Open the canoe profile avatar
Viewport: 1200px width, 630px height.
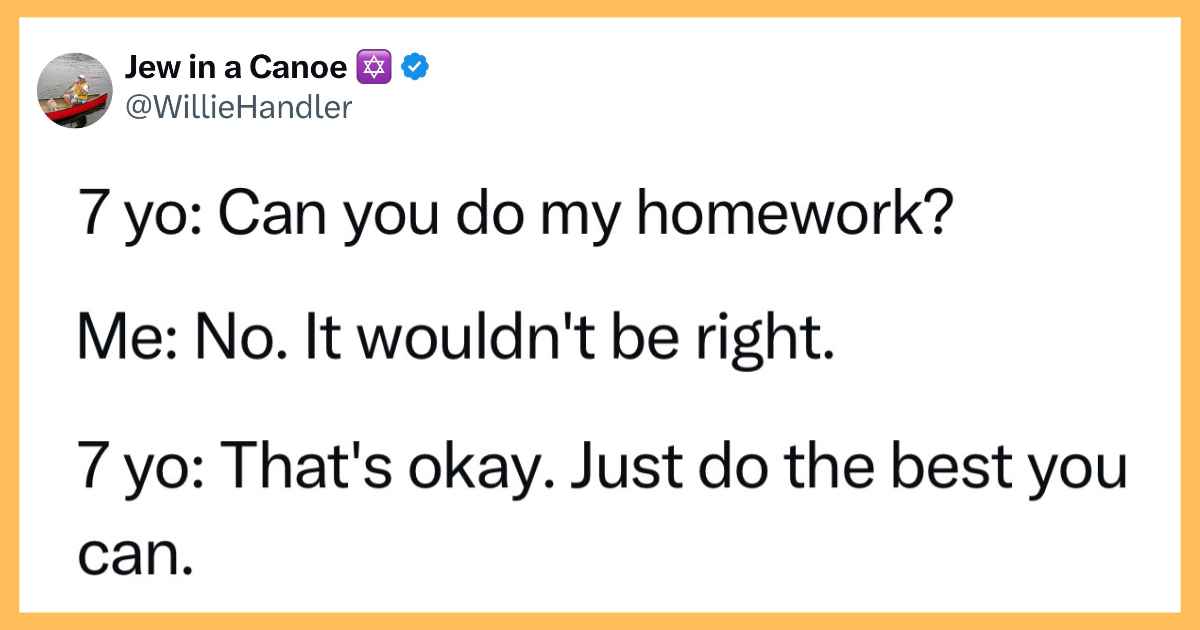74,90
